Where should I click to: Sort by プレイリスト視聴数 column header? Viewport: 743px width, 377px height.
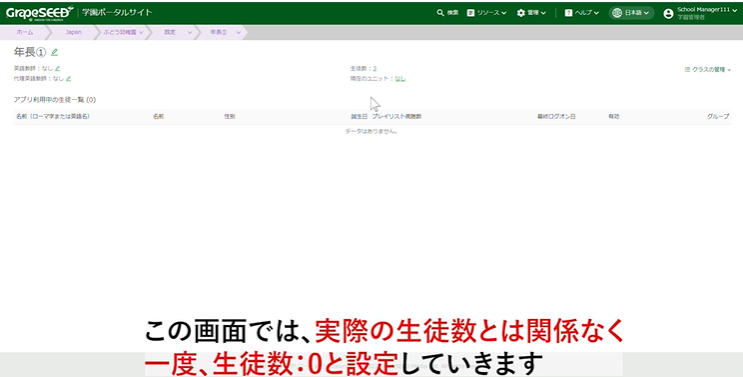(x=397, y=116)
